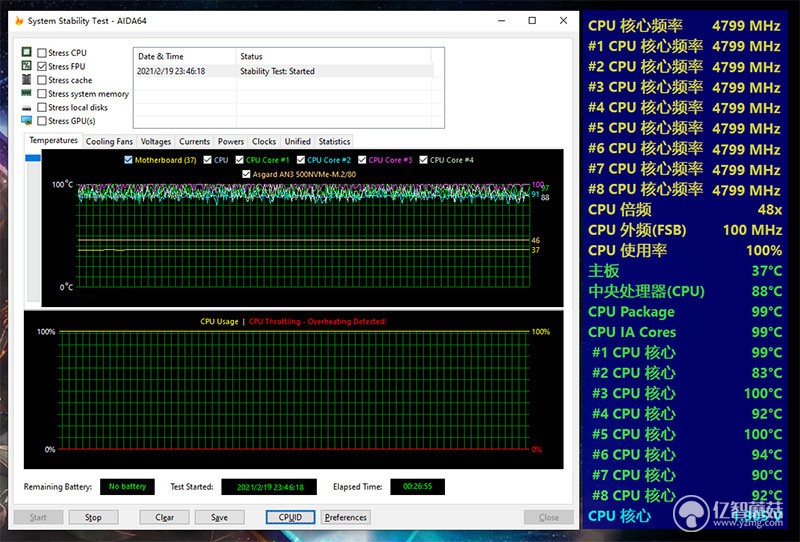Enable the Stress CPU checkbox
The width and height of the screenshot is (800, 542).
[x=42, y=53]
